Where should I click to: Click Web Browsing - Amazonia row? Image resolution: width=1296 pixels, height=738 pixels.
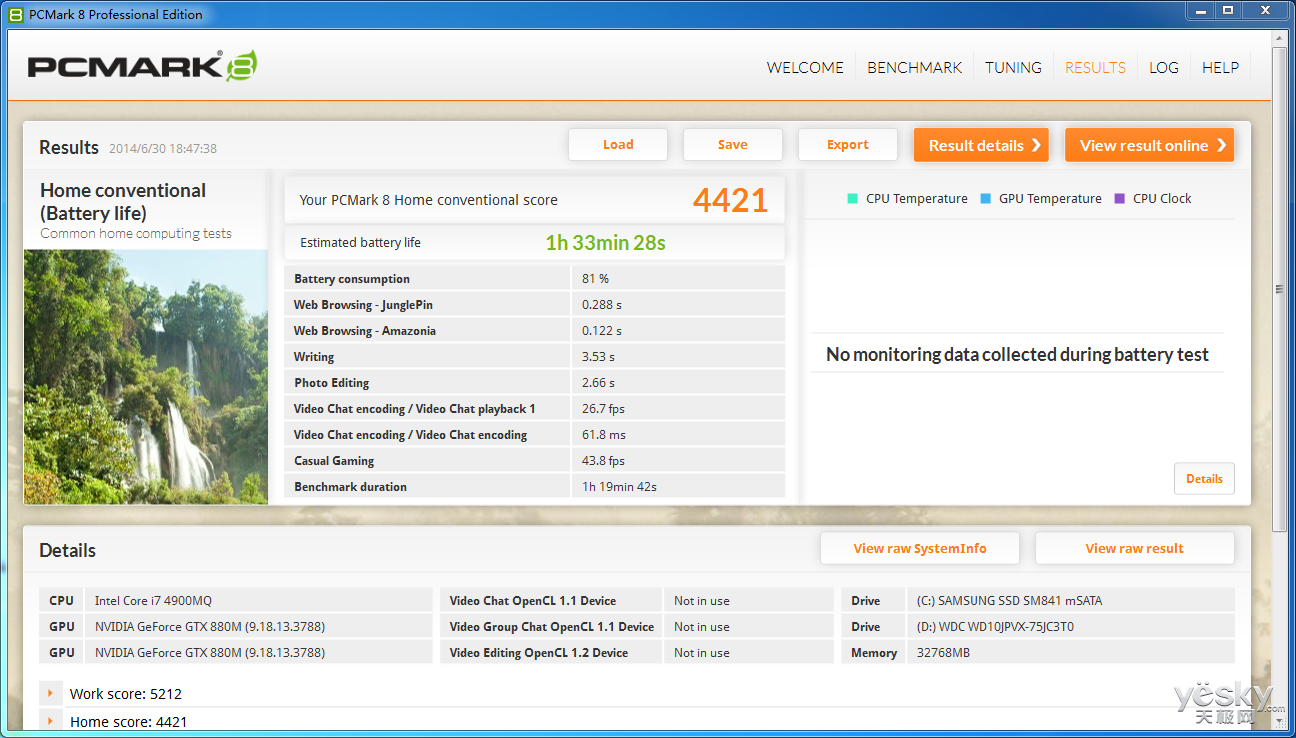click(x=535, y=330)
